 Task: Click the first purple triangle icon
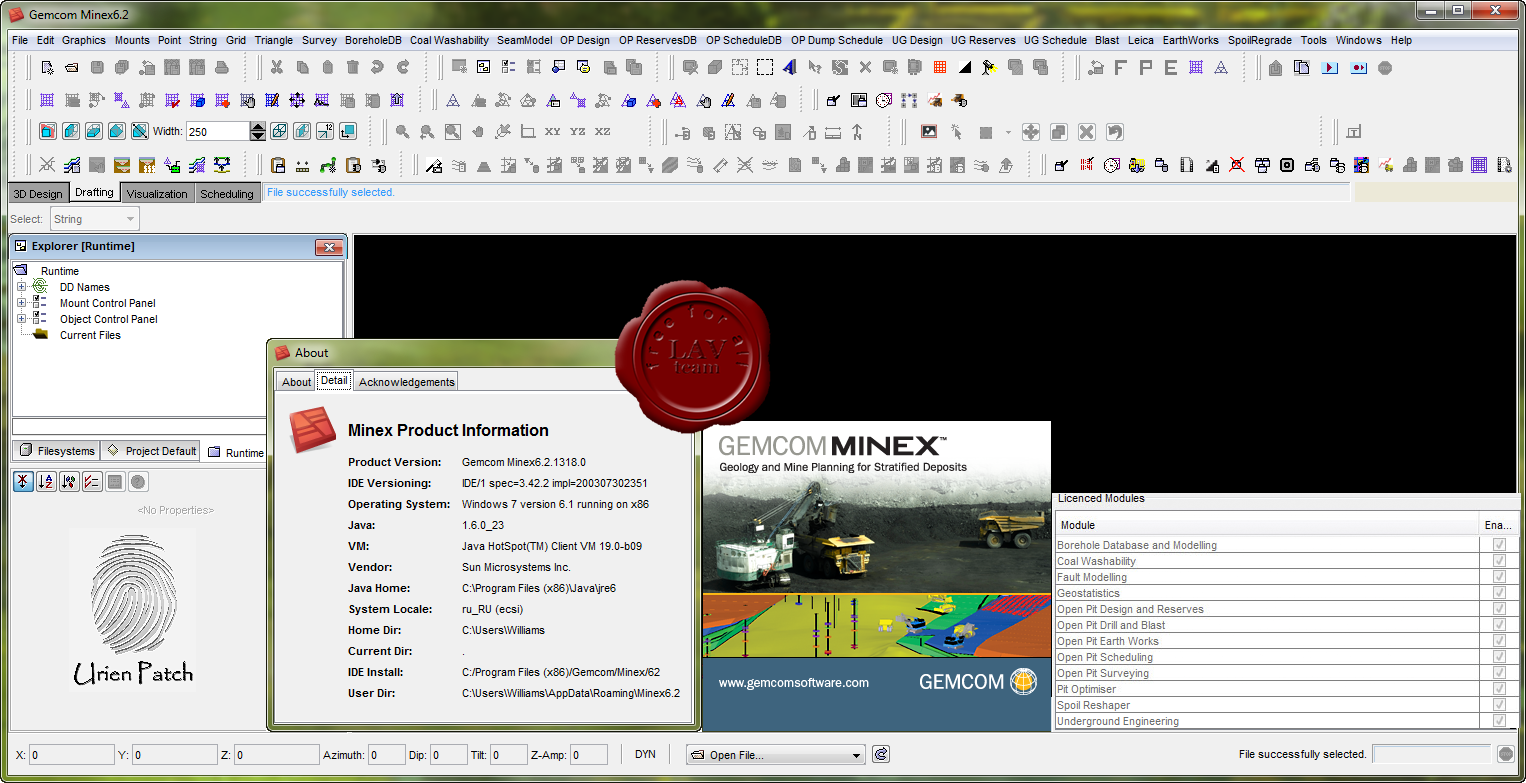(x=453, y=100)
